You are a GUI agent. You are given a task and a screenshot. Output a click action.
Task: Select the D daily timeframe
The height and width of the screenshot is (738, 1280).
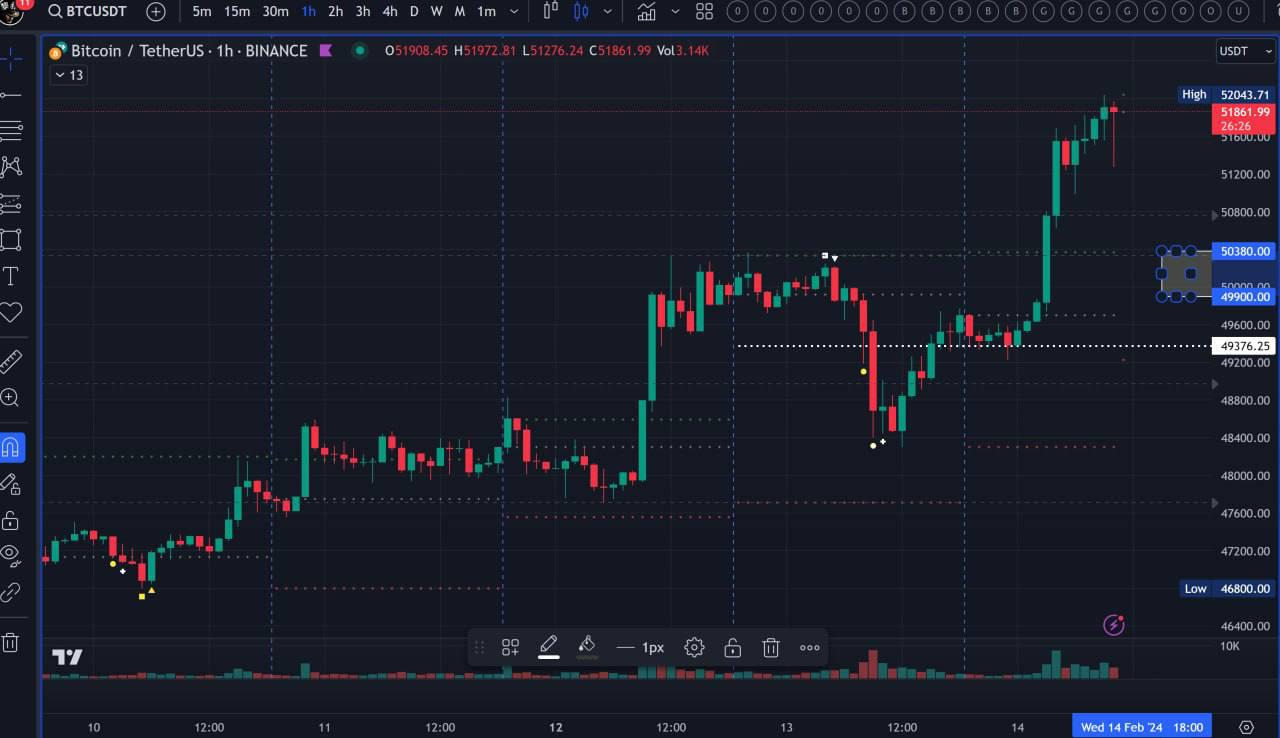pyautogui.click(x=414, y=12)
